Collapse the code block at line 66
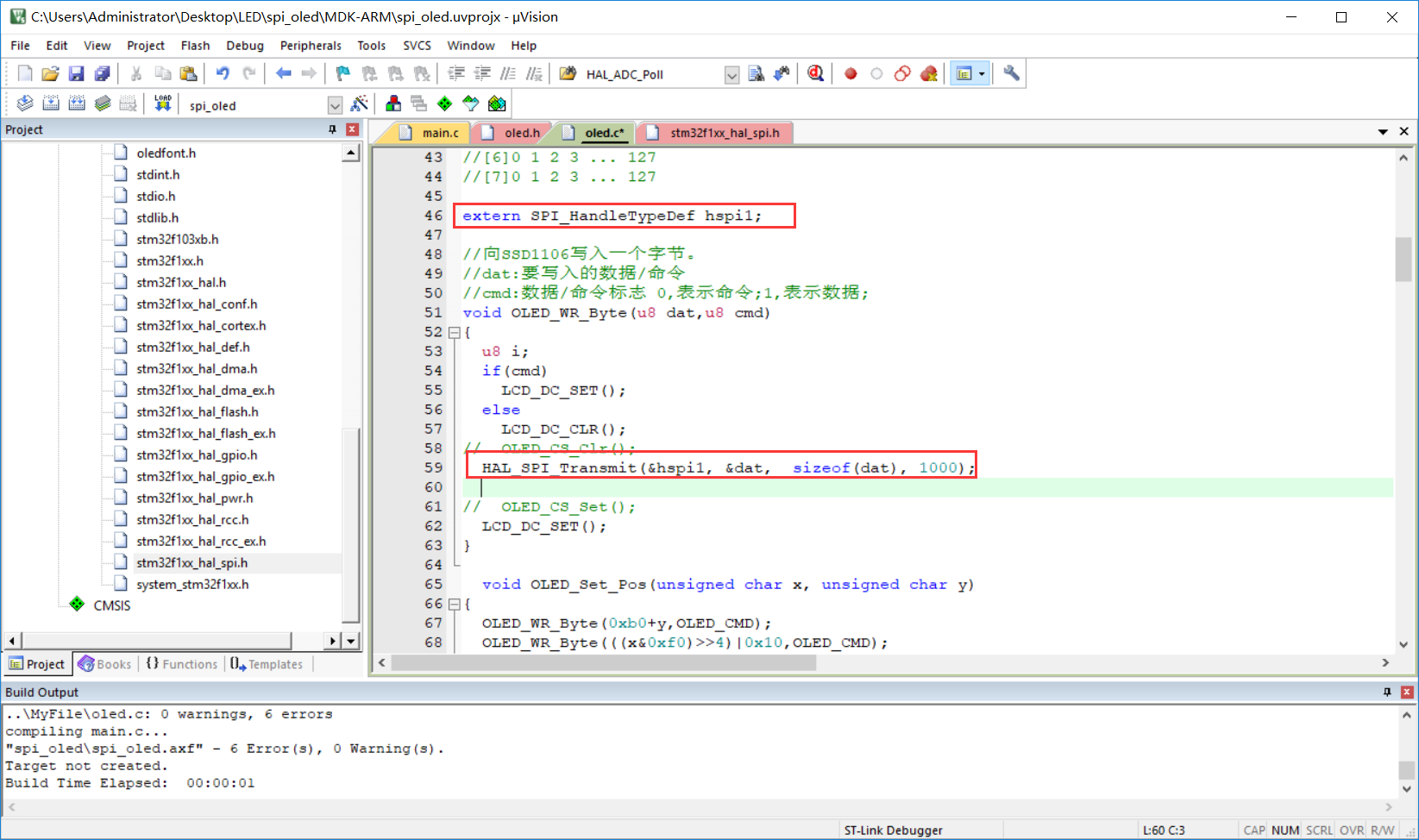 pyautogui.click(x=454, y=604)
